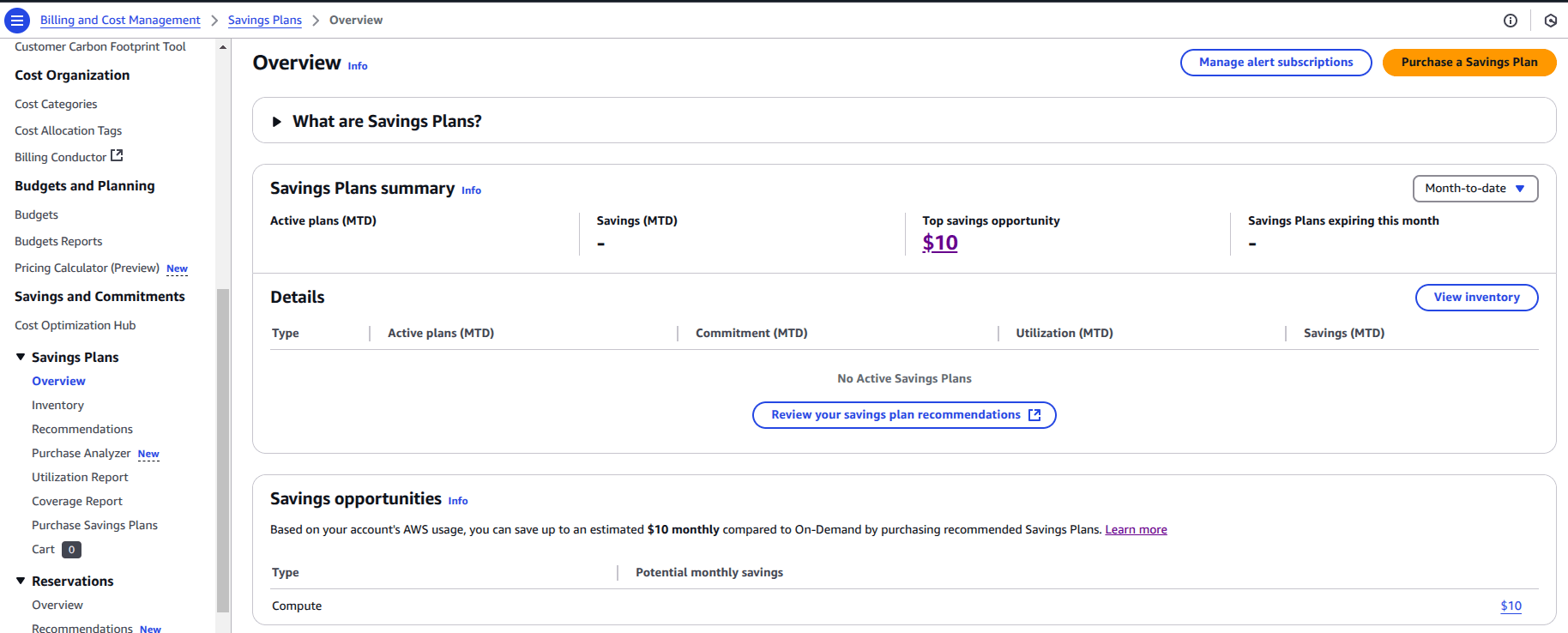Click the hexagon settings icon in header
Image resolution: width=1568 pixels, height=633 pixels.
pyautogui.click(x=1551, y=21)
